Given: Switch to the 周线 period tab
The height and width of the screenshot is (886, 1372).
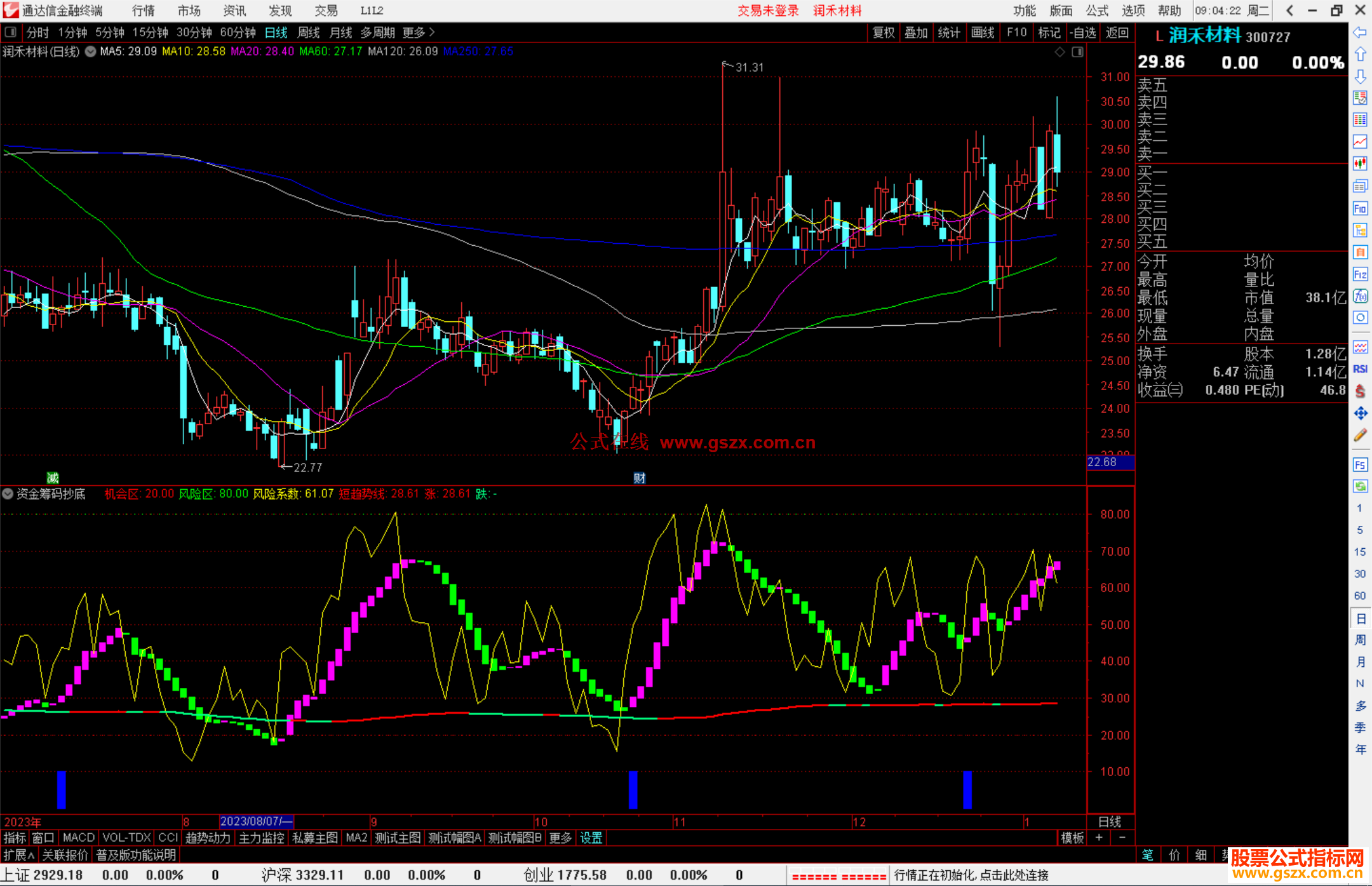Looking at the screenshot, I should click(x=309, y=32).
